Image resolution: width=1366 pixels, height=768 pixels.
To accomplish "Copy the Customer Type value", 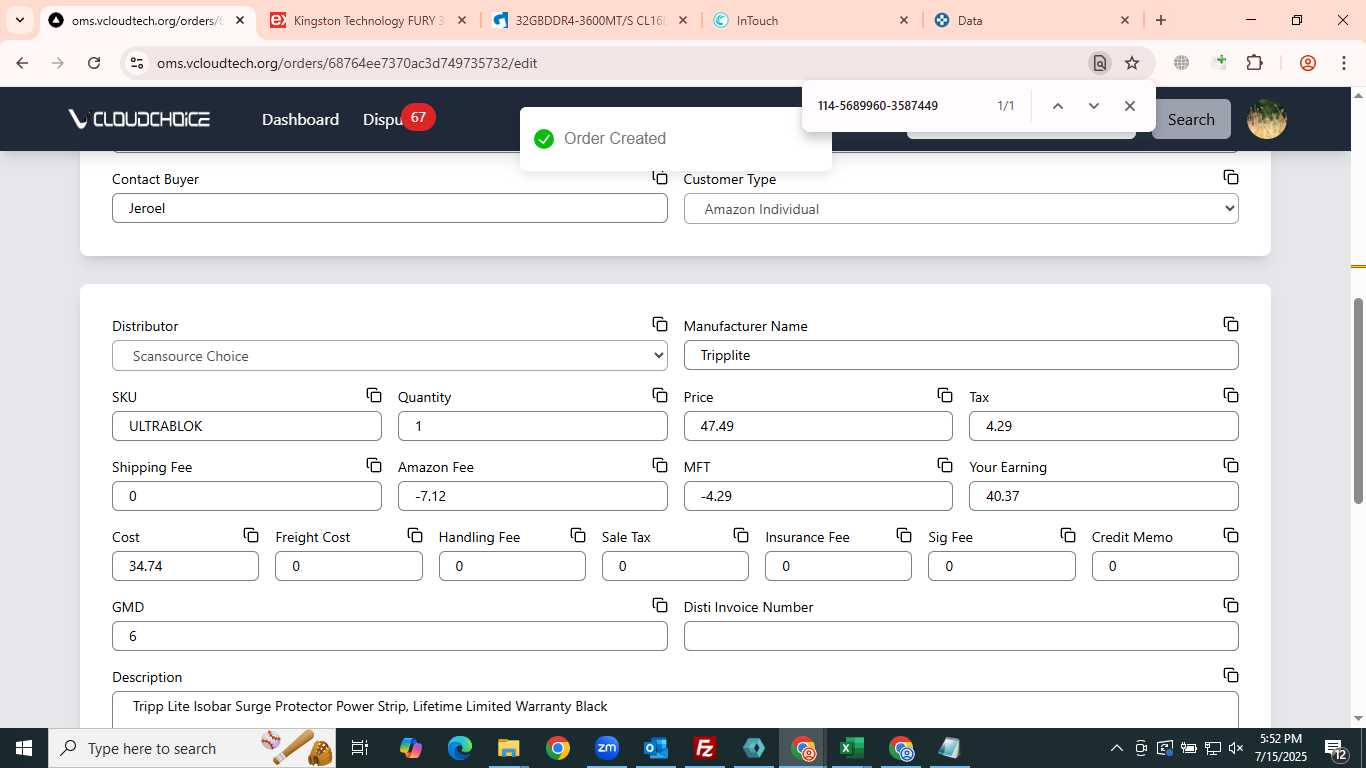I will click(1231, 178).
